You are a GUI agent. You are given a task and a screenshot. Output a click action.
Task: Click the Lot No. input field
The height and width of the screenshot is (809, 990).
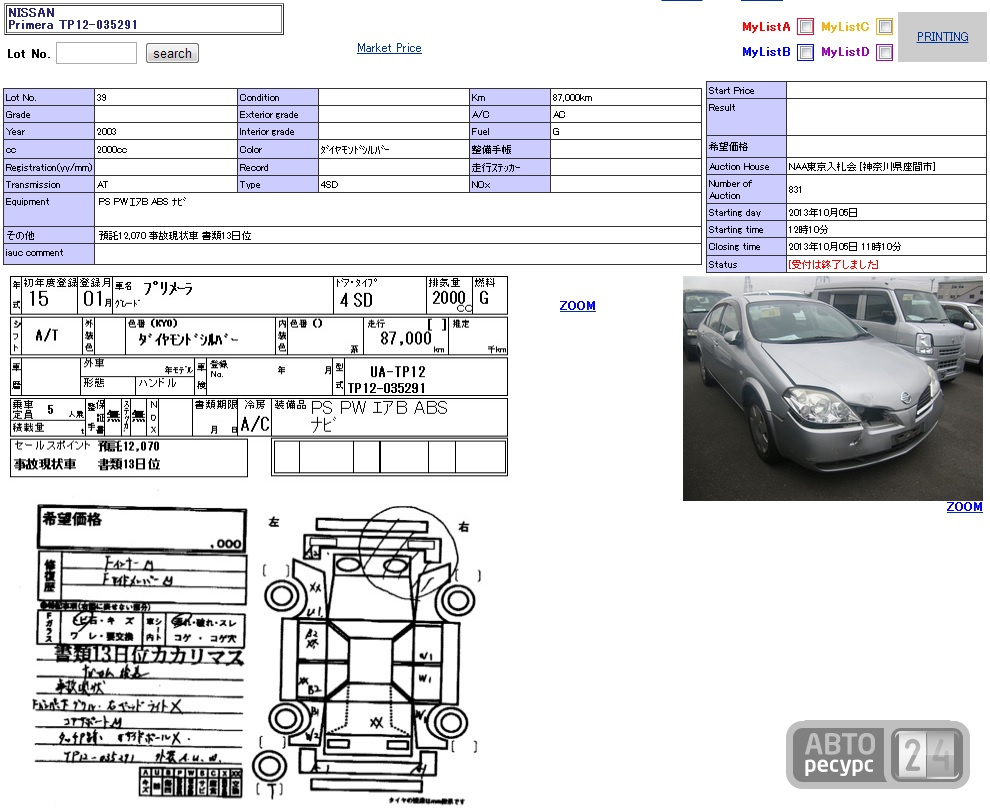coord(97,53)
